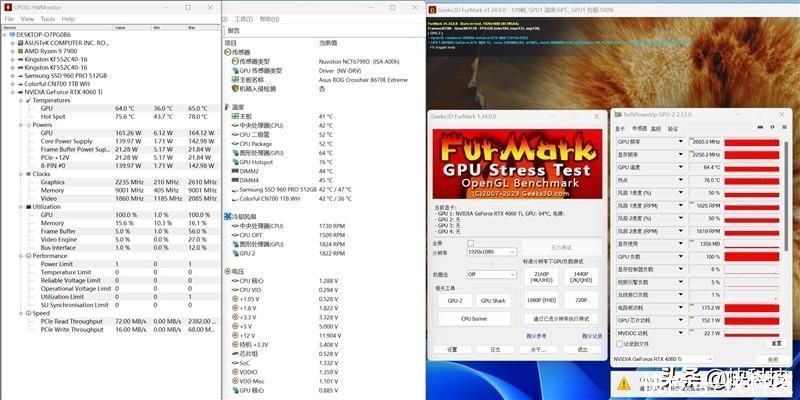Click the DESKTOP-O7PG0B6 computer icon in HWMonitor
Viewport: 800px width, 400px height.
[12, 35]
